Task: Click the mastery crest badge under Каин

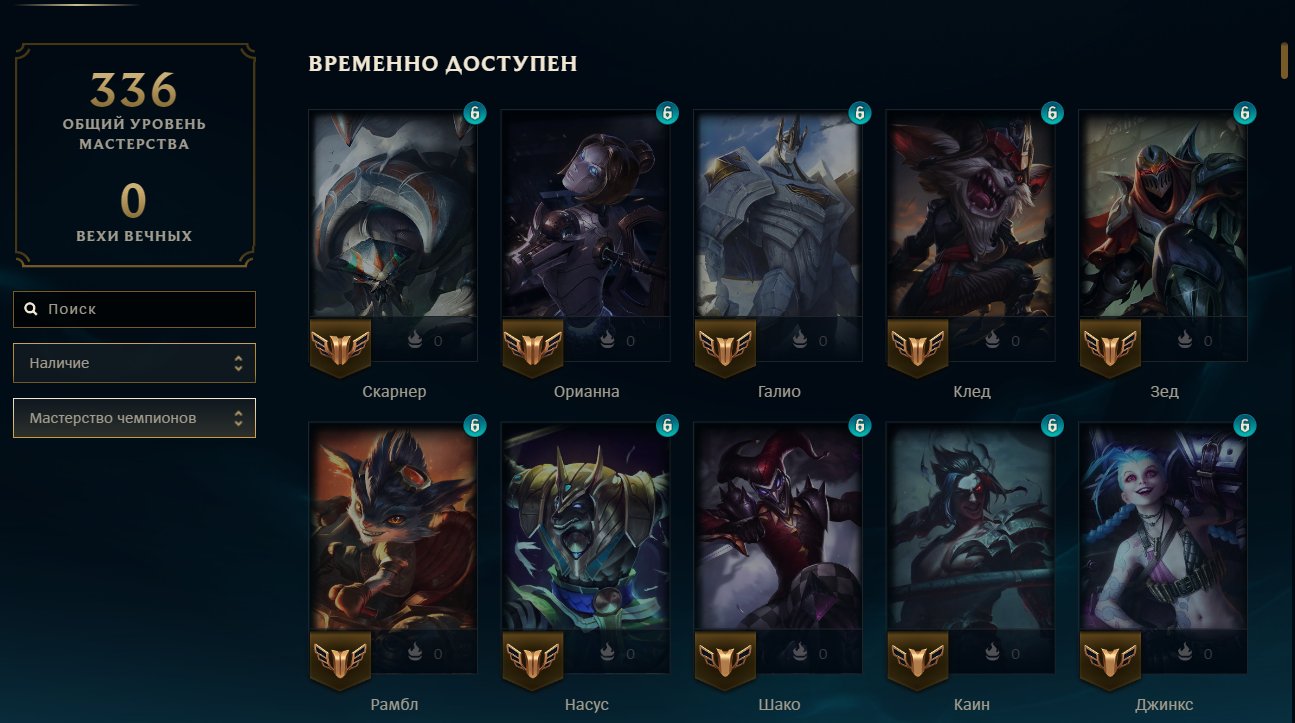Action: 918,660
